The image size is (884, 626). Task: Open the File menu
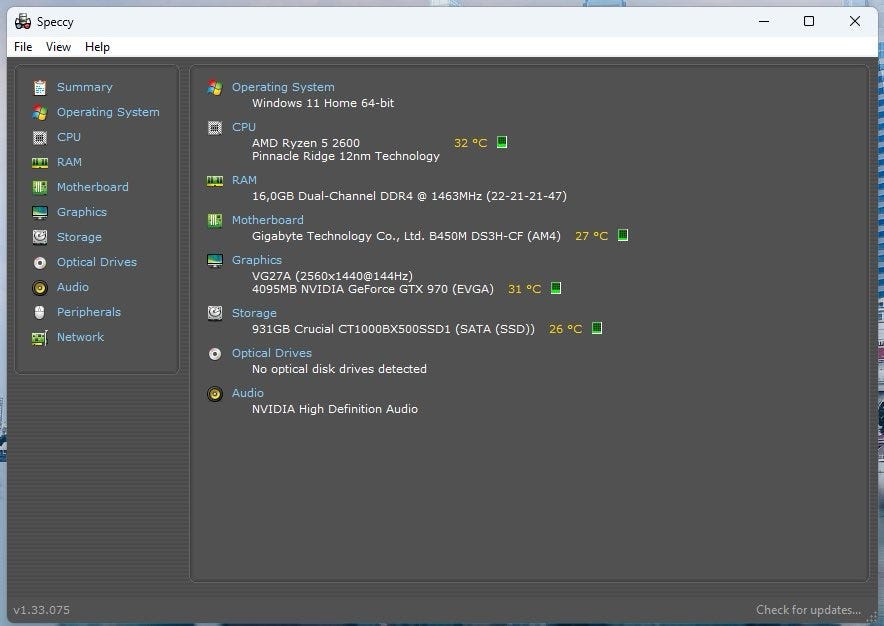click(x=23, y=47)
